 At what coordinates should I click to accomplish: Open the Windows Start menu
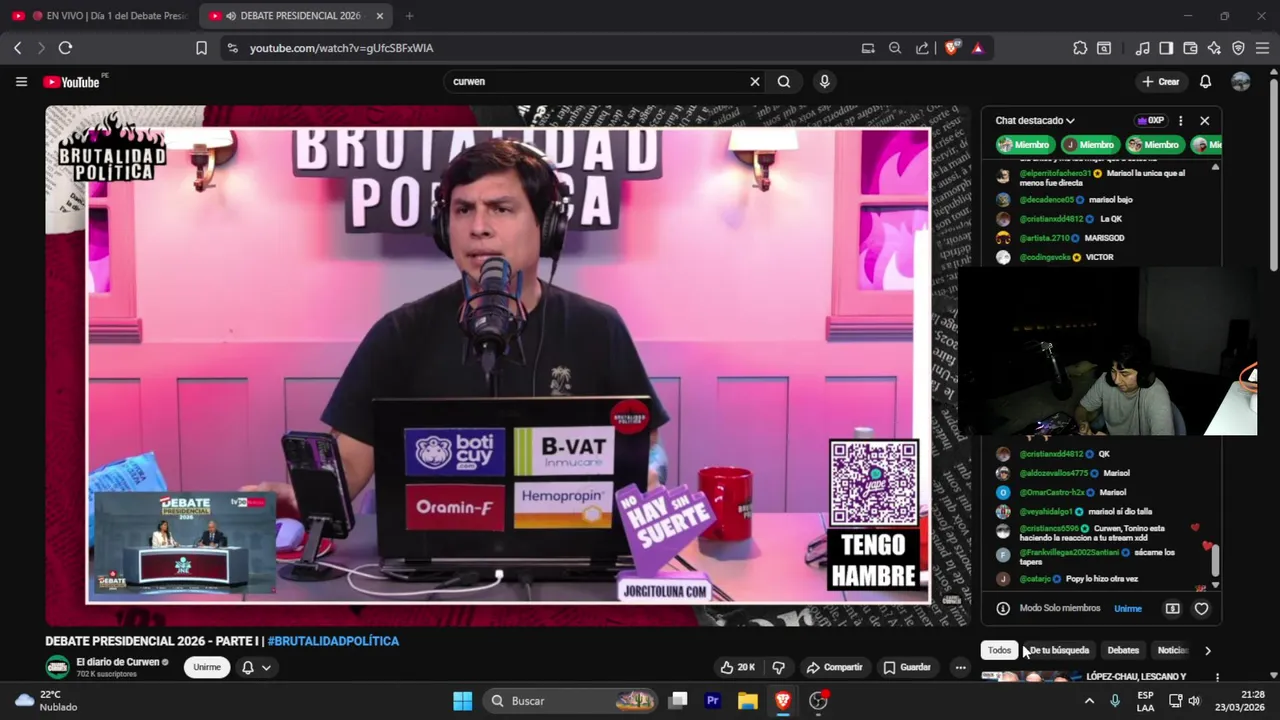pos(462,701)
